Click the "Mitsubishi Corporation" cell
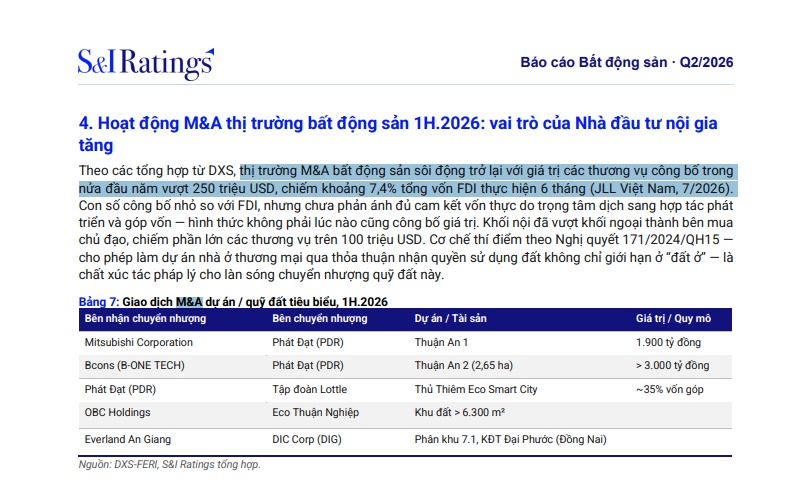 [139, 342]
